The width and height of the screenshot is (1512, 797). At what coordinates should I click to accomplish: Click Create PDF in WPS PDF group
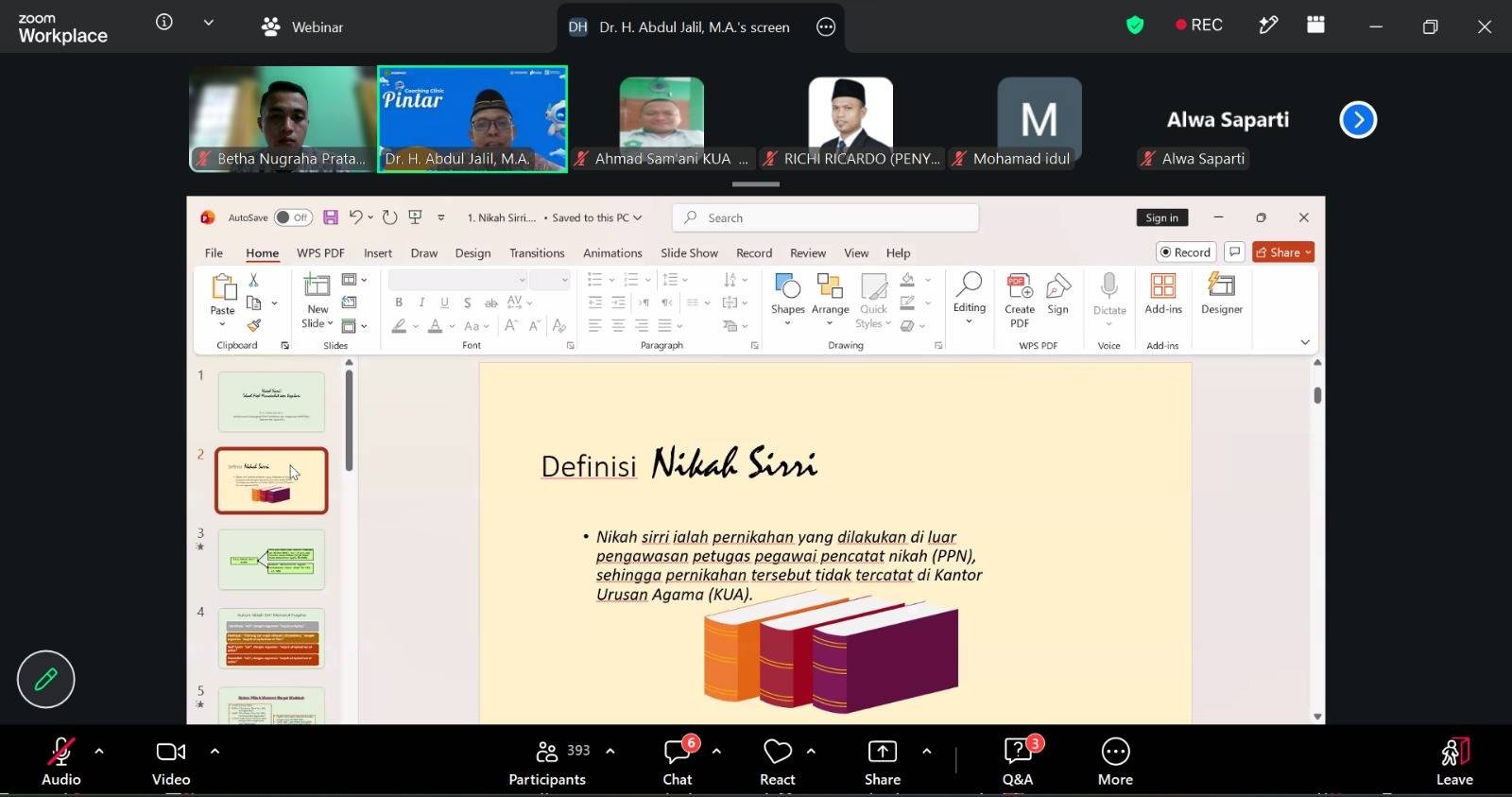pos(1020,300)
